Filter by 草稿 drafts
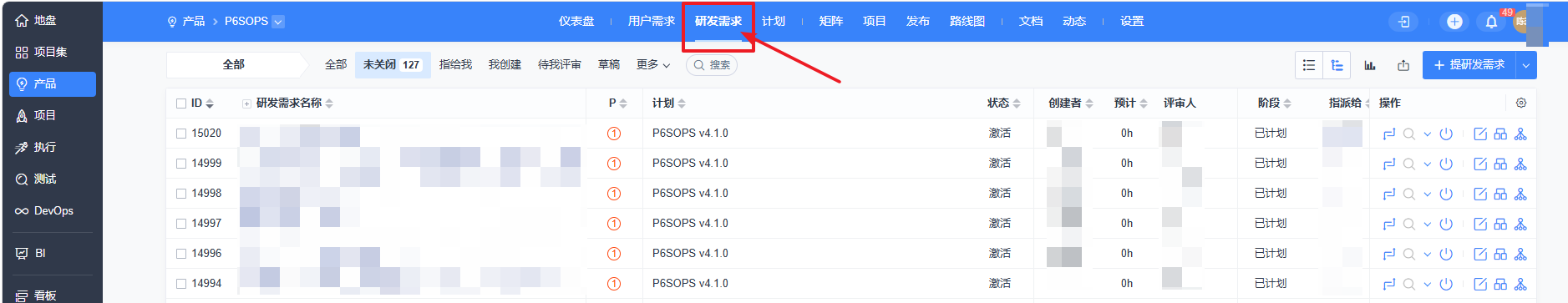The image size is (1568, 303). point(609,65)
